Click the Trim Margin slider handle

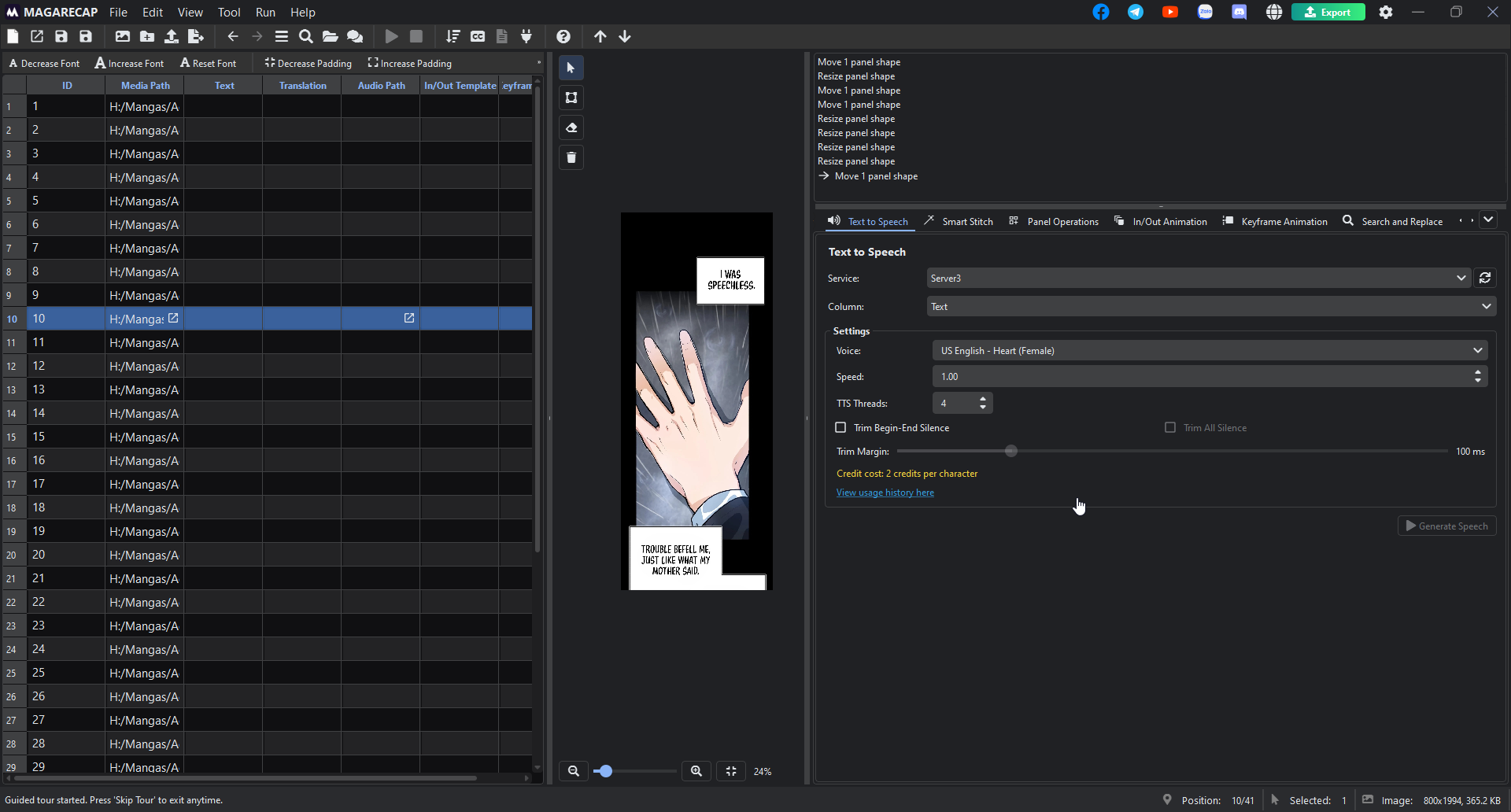coord(1011,451)
